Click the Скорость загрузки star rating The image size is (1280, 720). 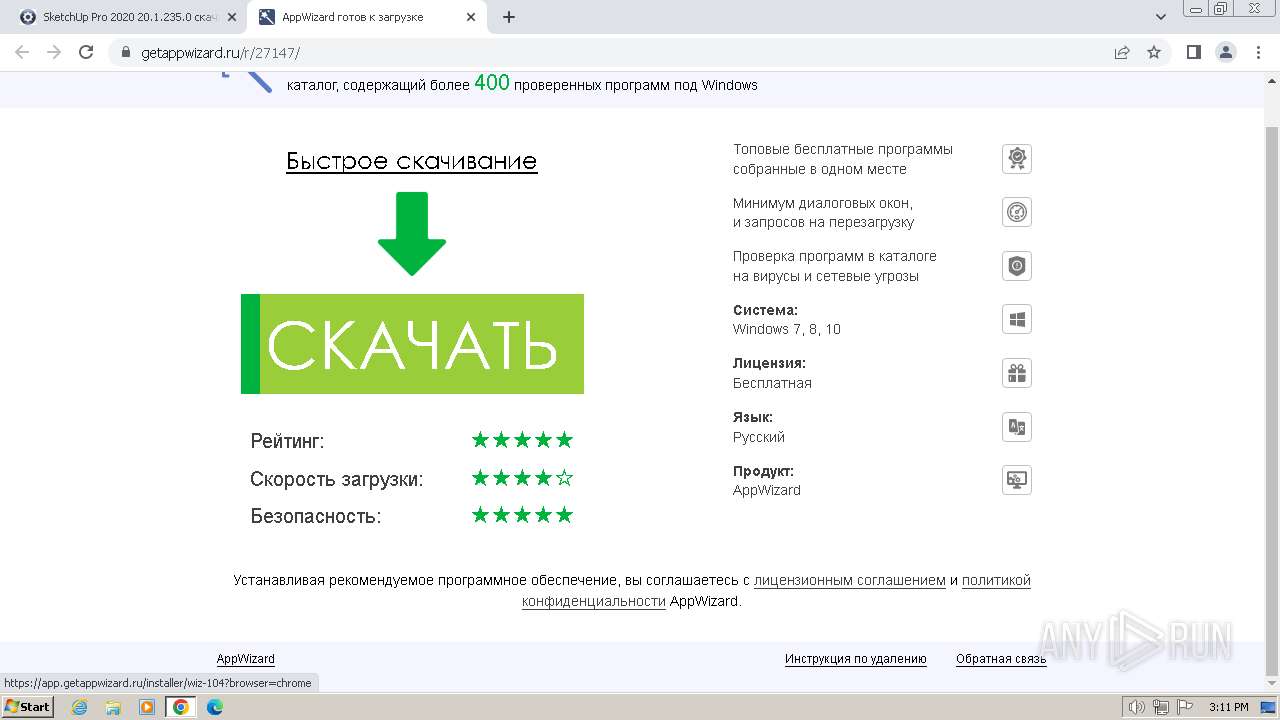tap(522, 478)
